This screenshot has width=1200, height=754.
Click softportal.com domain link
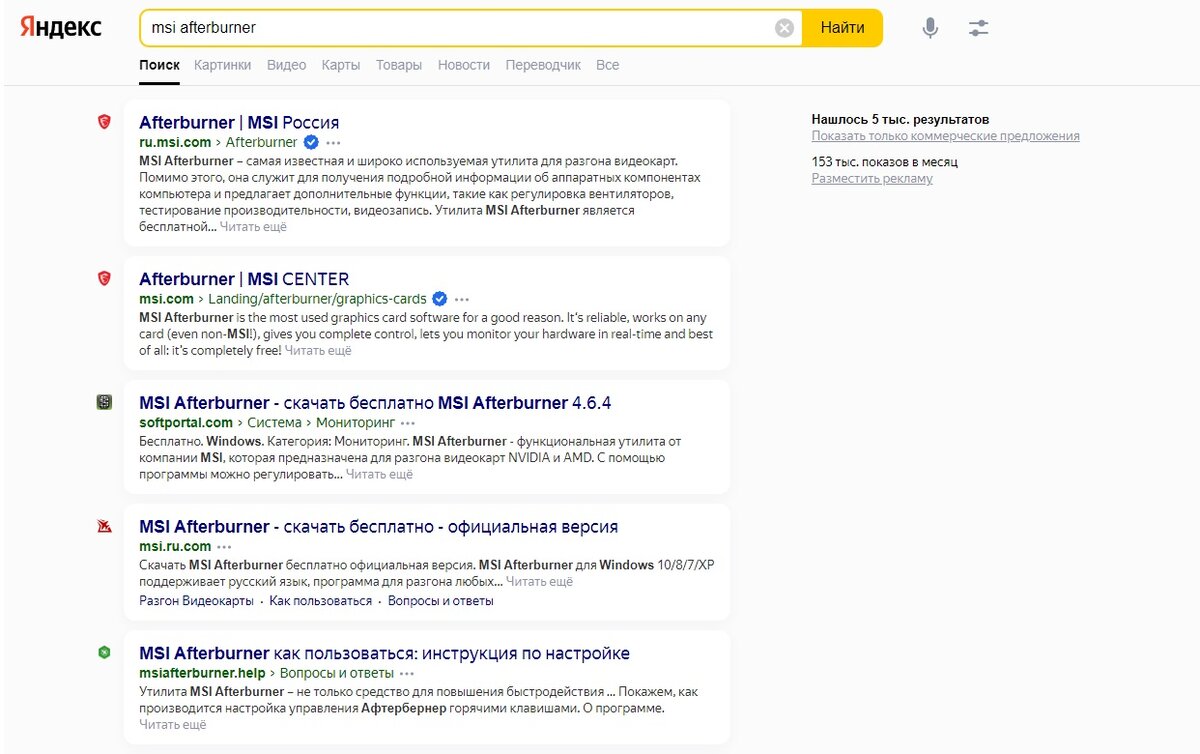(185, 423)
